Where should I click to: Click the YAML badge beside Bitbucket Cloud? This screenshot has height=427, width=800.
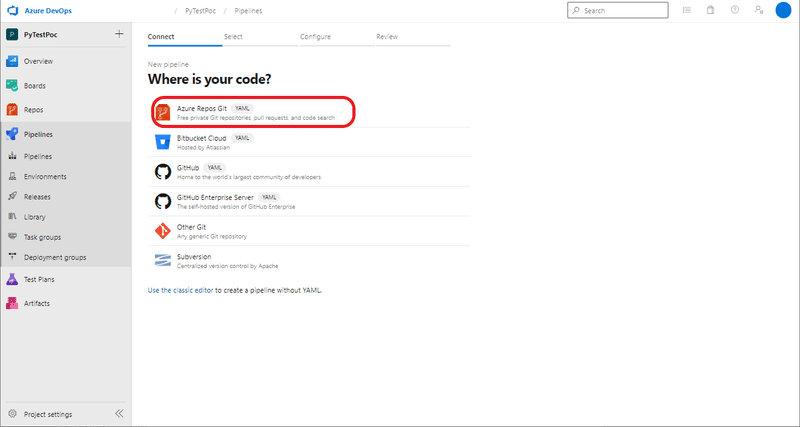click(242, 138)
